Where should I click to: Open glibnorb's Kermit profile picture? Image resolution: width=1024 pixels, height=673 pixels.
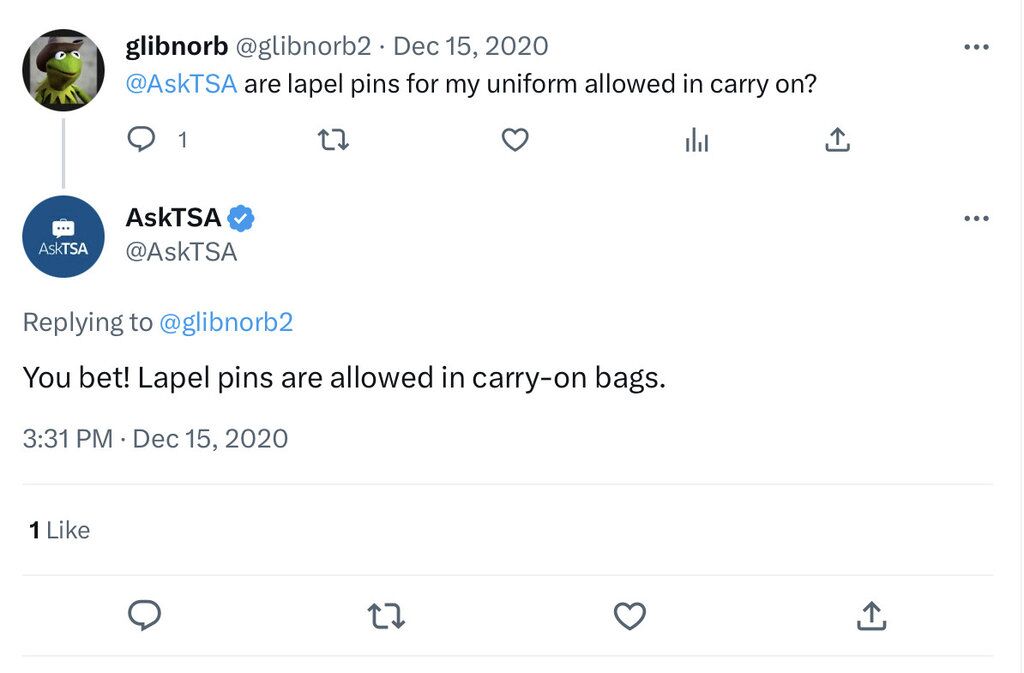(63, 70)
